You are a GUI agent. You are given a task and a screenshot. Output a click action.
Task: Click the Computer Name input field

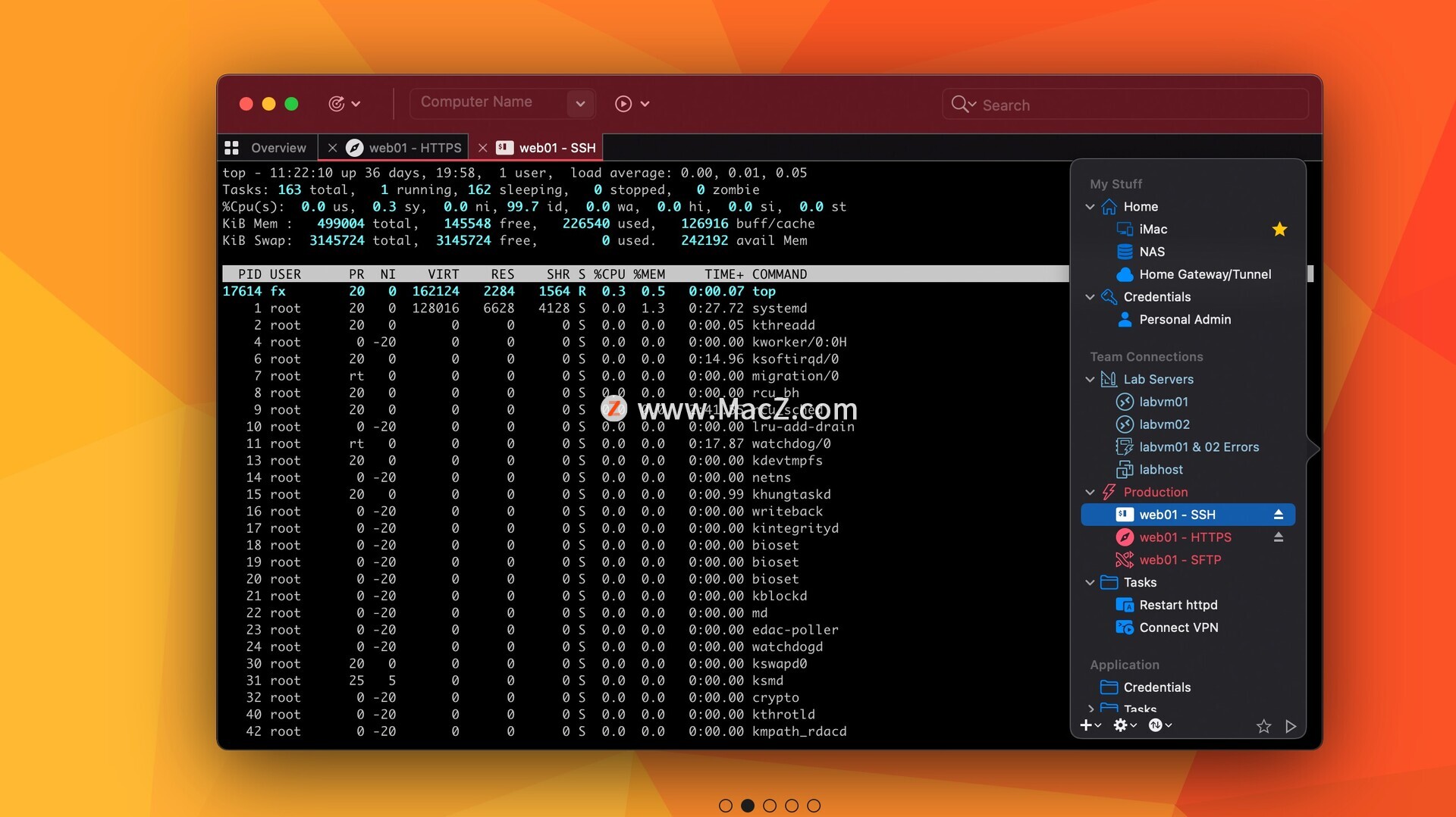pyautogui.click(x=489, y=102)
